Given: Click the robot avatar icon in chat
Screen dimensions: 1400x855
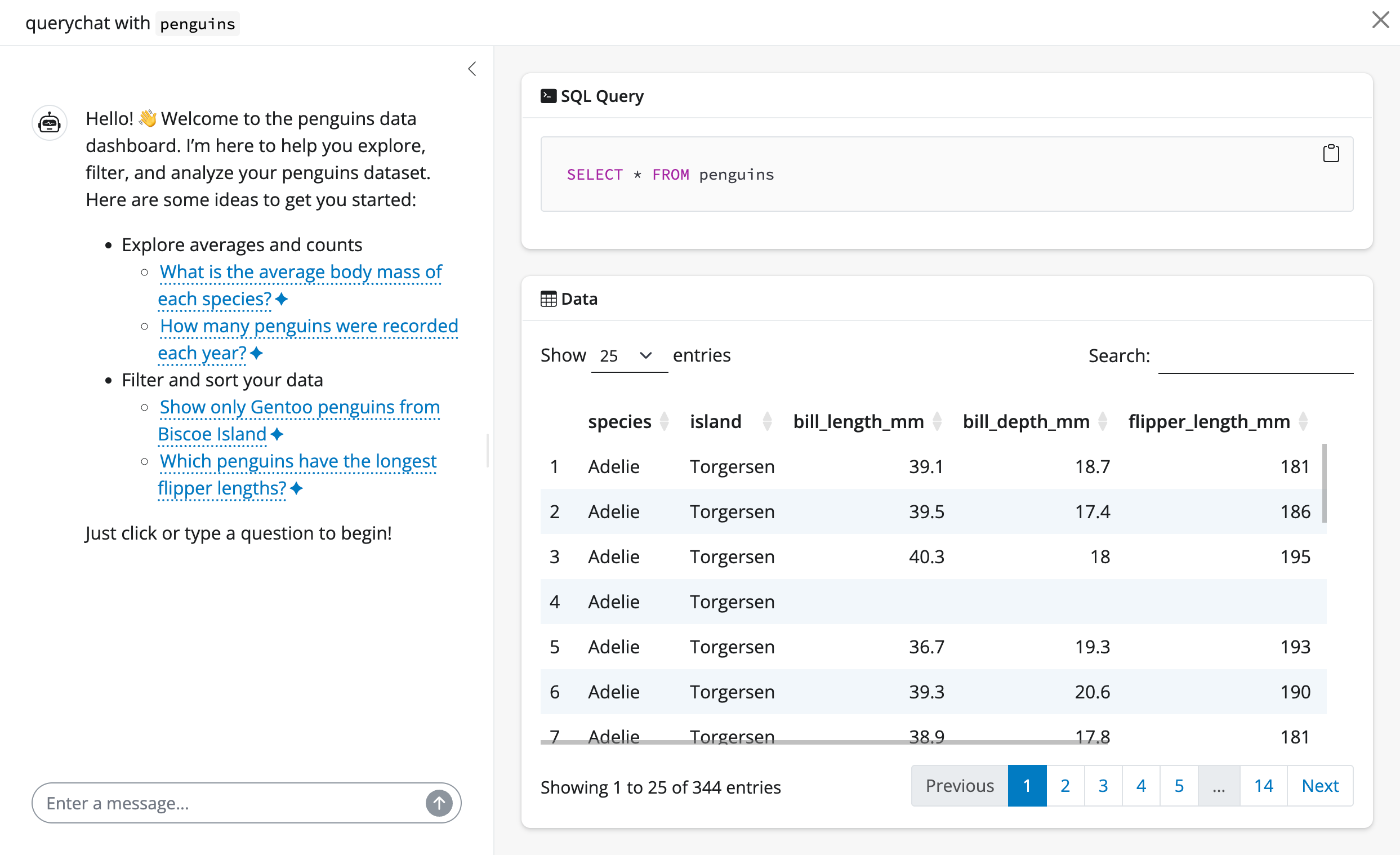Looking at the screenshot, I should pos(49,122).
